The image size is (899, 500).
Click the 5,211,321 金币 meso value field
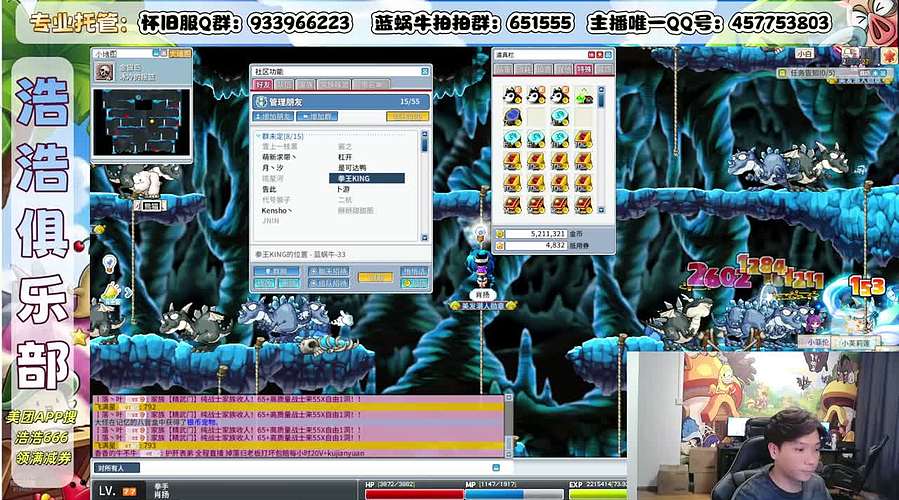[536, 234]
